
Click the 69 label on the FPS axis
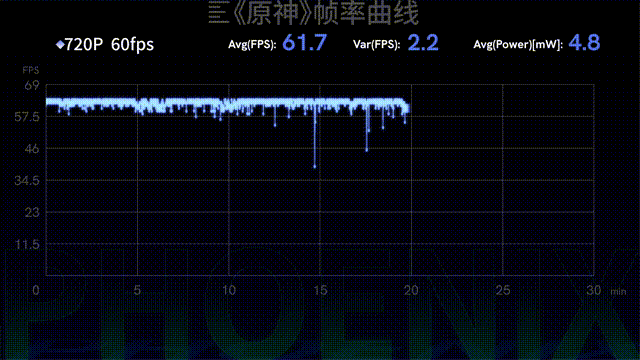32,85
